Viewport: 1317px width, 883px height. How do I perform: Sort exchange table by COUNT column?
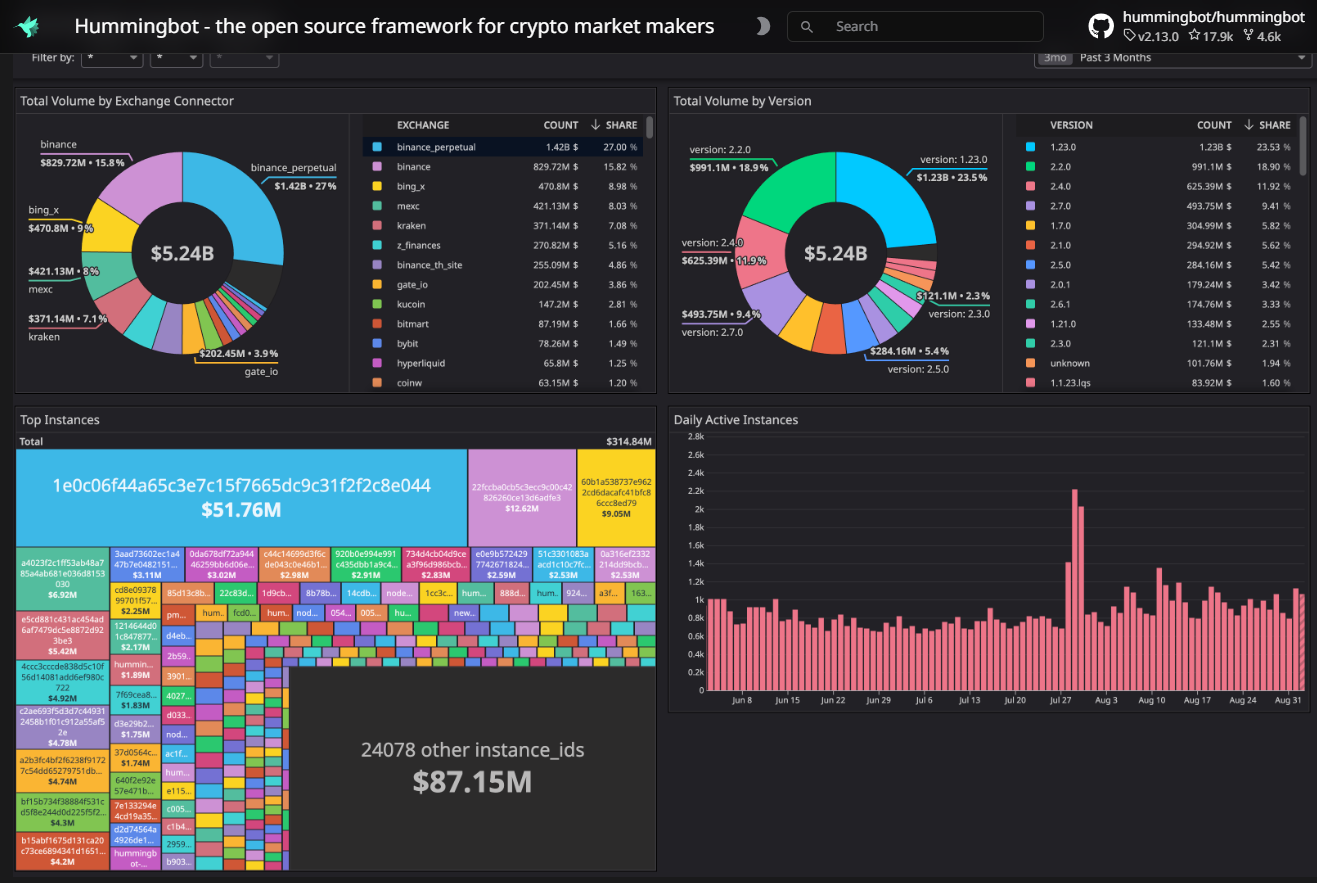(x=560, y=125)
